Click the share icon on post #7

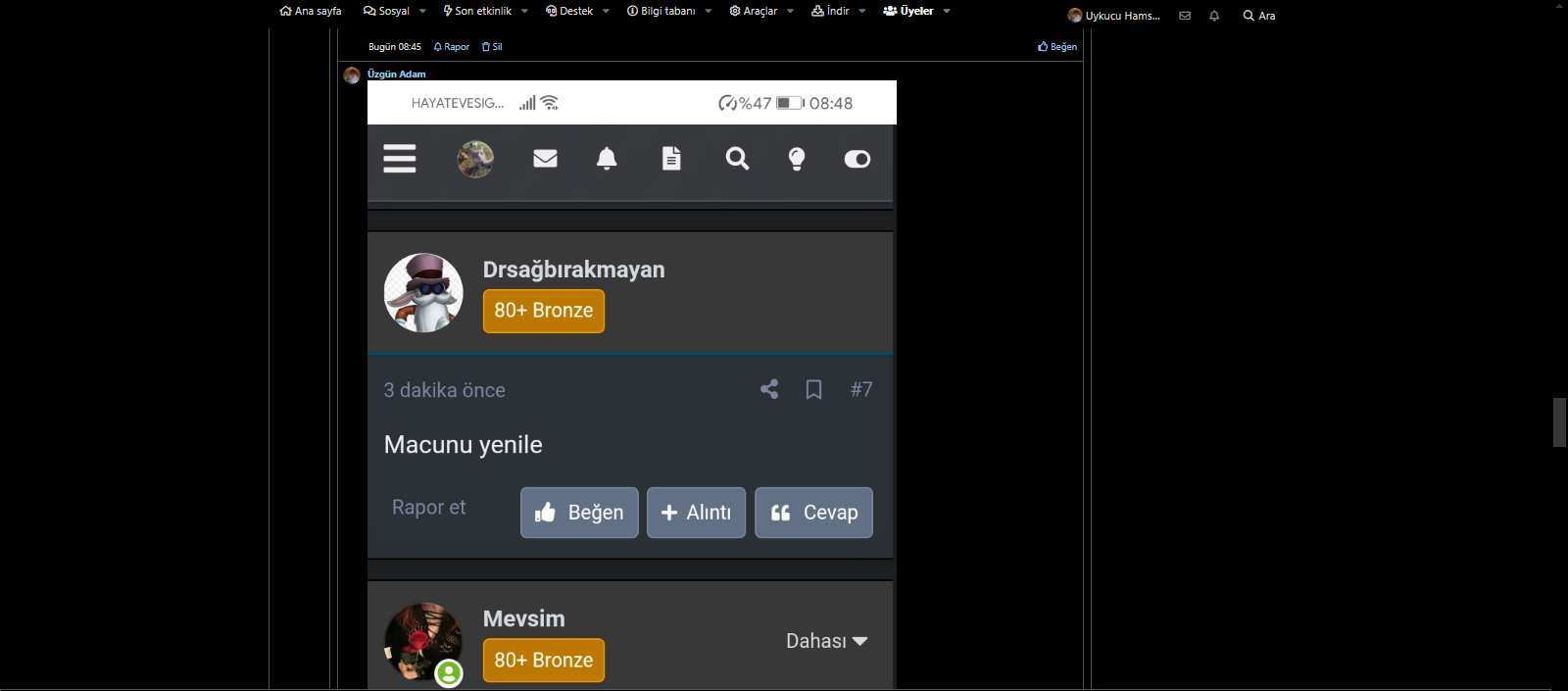[769, 389]
